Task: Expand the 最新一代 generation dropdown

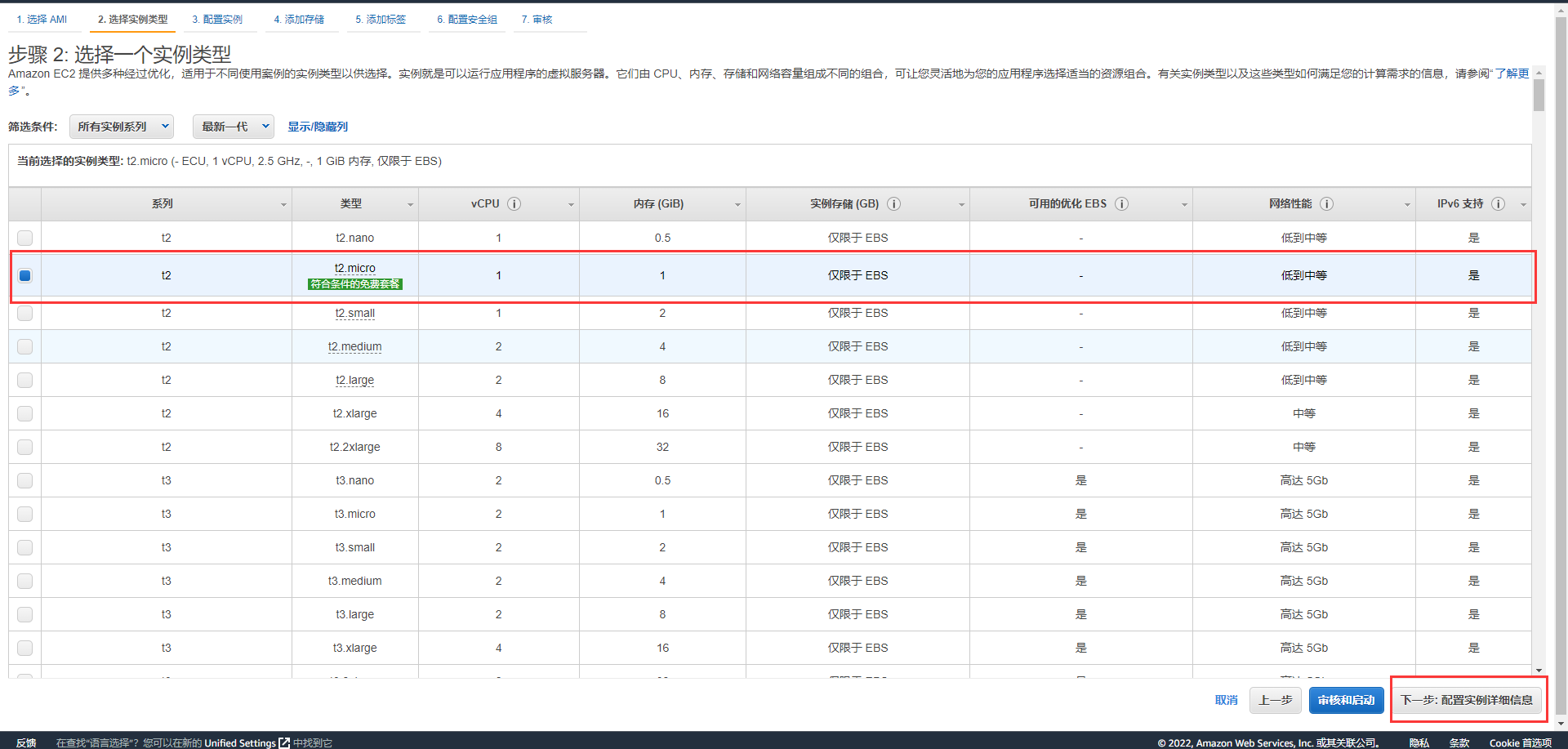Action: tap(234, 127)
